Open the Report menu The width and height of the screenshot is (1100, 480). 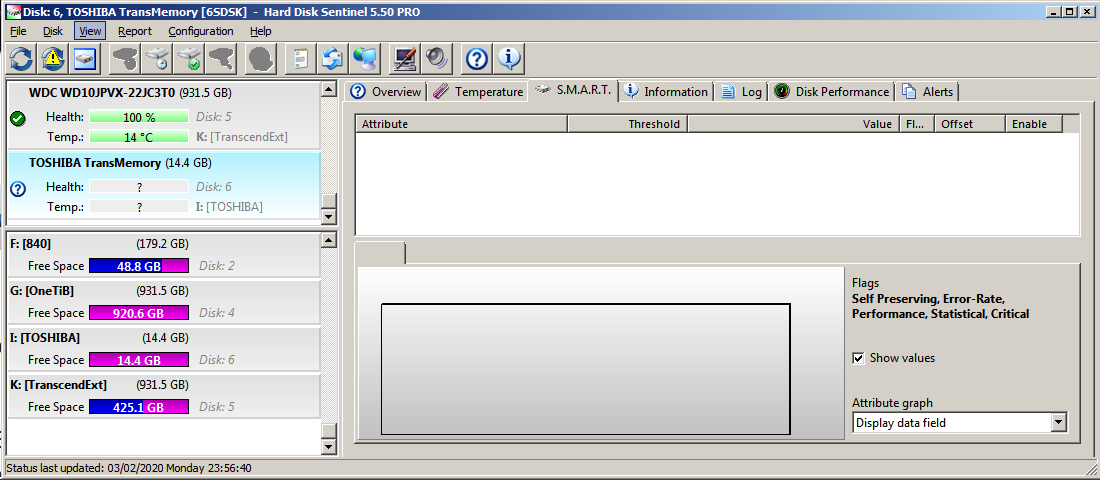(135, 31)
